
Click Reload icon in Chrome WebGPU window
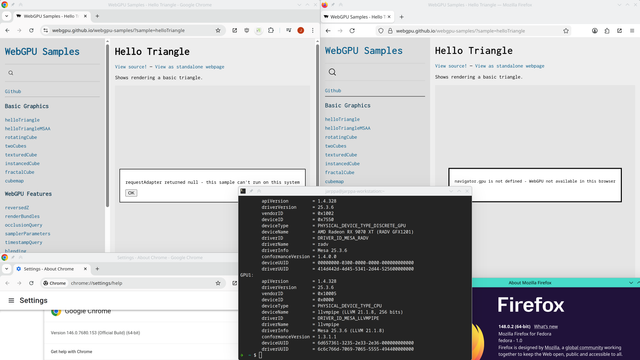pos(31,30)
